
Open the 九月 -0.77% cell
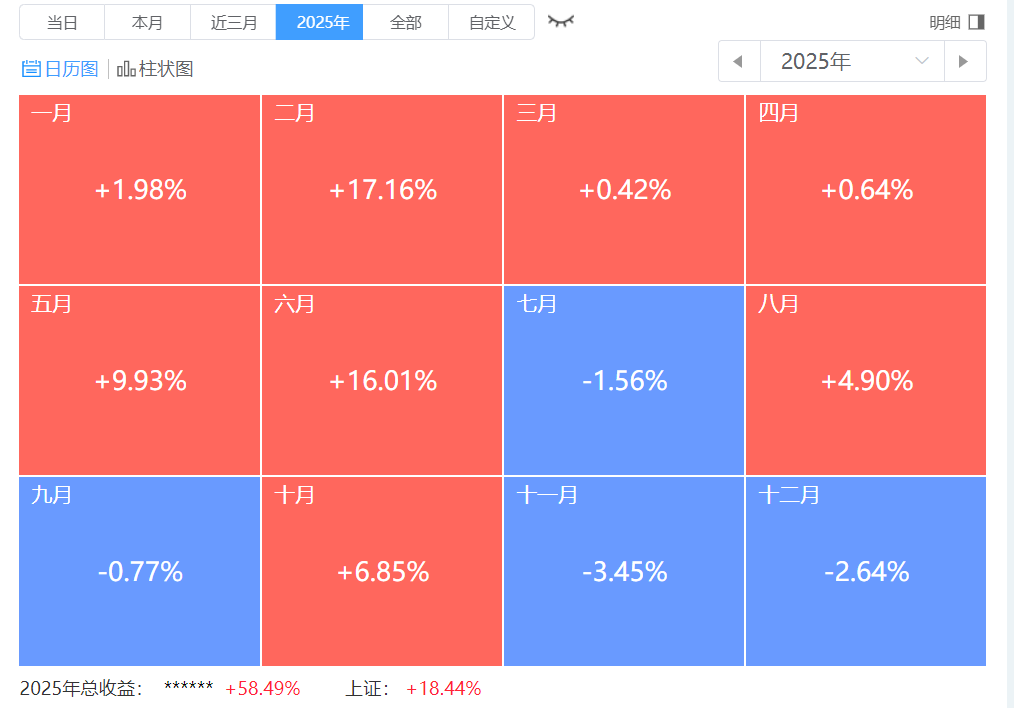(140, 571)
